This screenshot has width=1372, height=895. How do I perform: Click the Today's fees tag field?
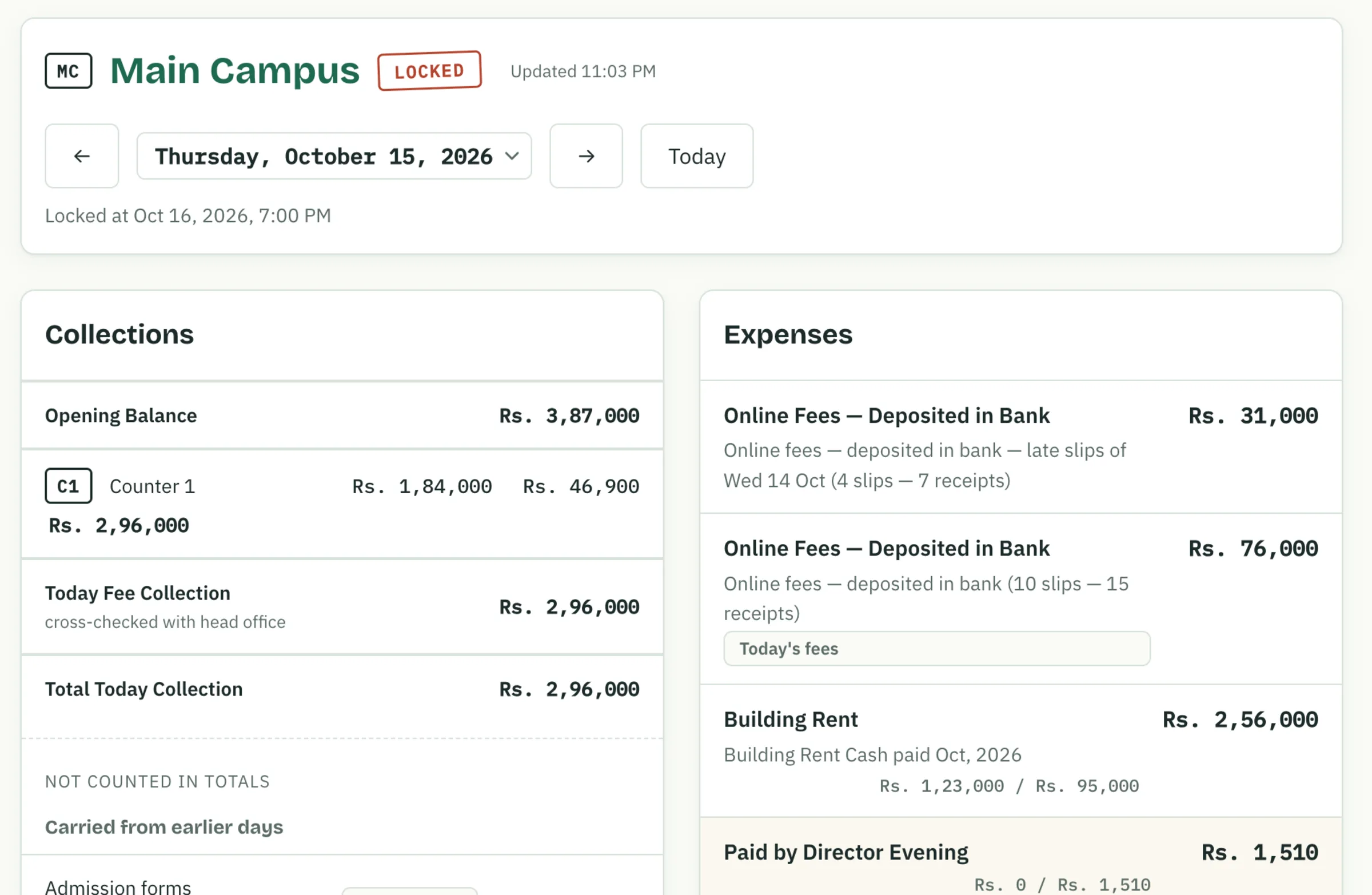coord(937,648)
